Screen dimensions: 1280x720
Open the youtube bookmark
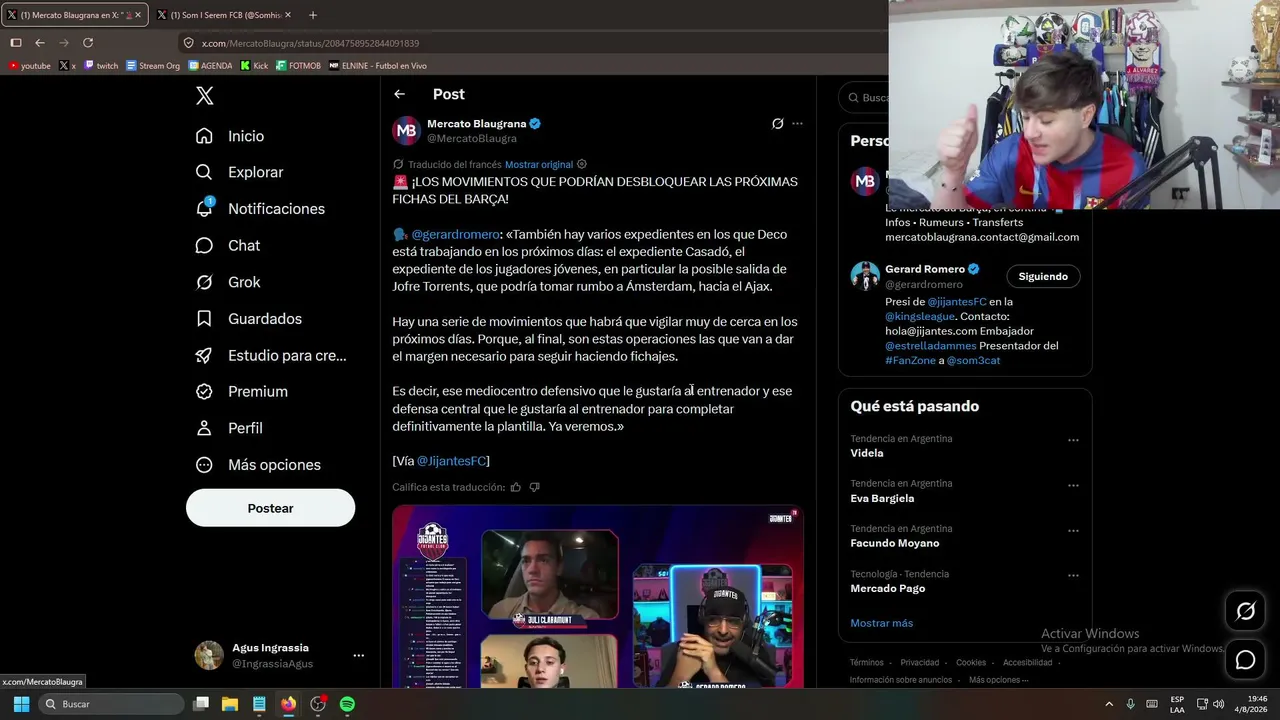tap(29, 66)
